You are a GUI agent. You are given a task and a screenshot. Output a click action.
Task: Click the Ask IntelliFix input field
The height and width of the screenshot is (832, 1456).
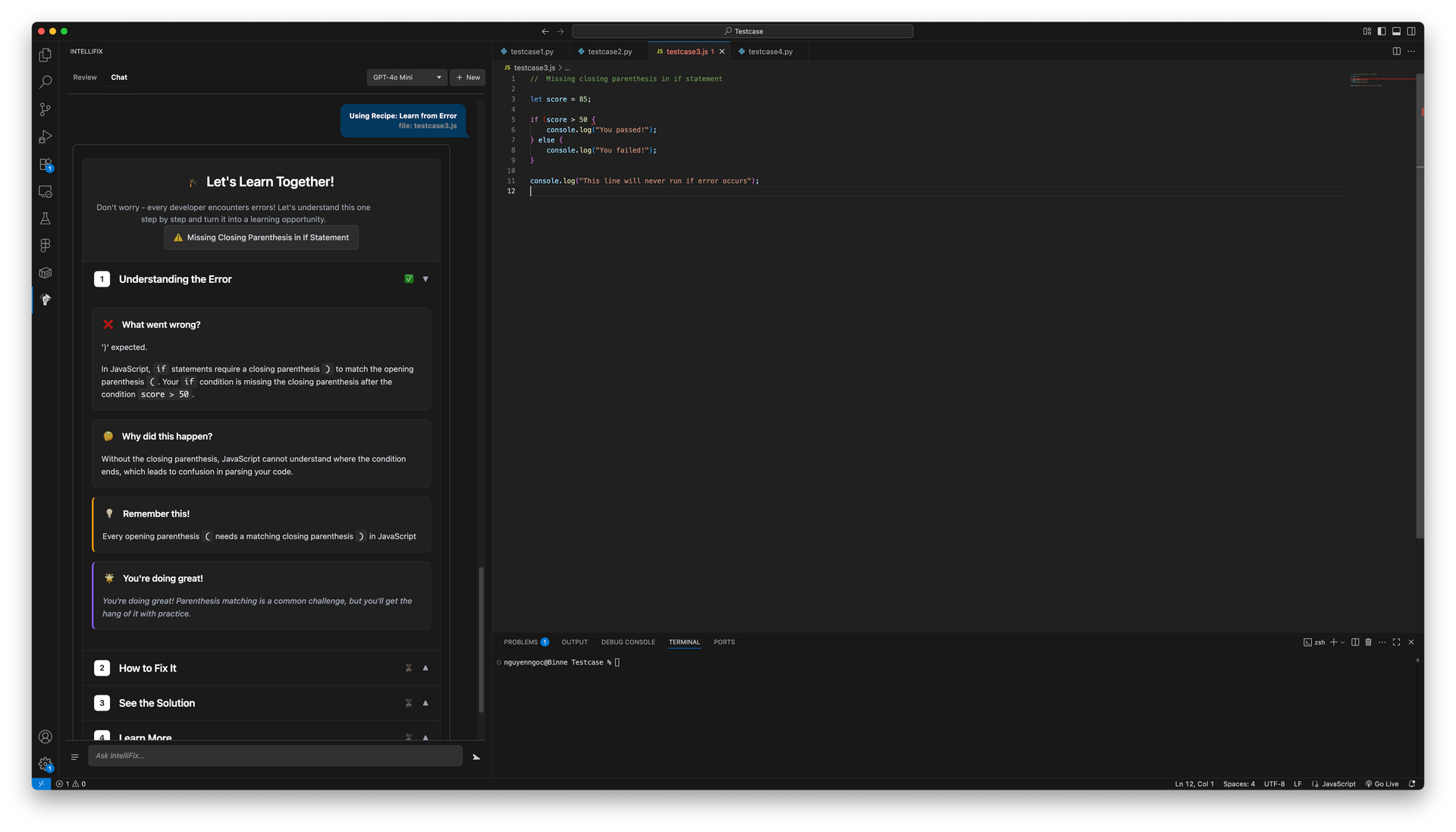pos(275,755)
